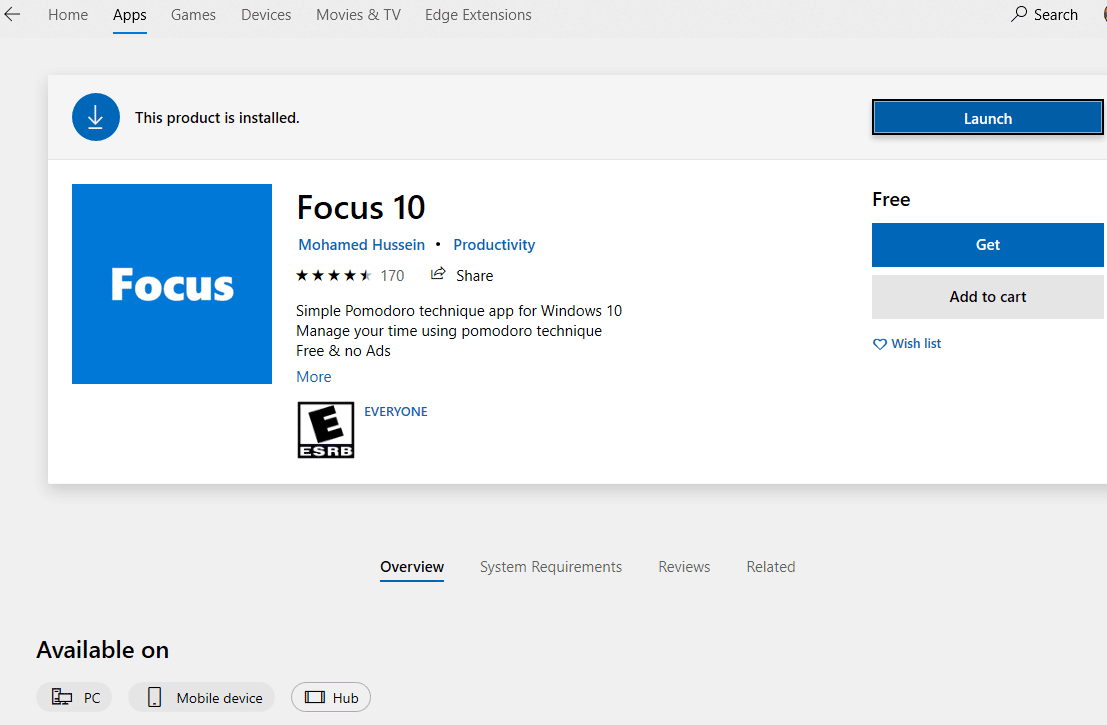Click the Hub availability chip

click(x=331, y=697)
